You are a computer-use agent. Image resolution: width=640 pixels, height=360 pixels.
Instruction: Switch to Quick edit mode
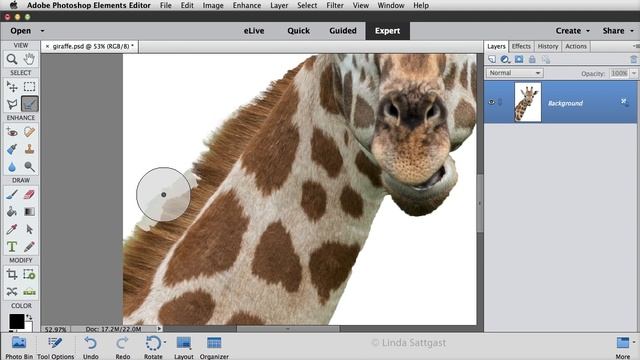click(x=298, y=31)
